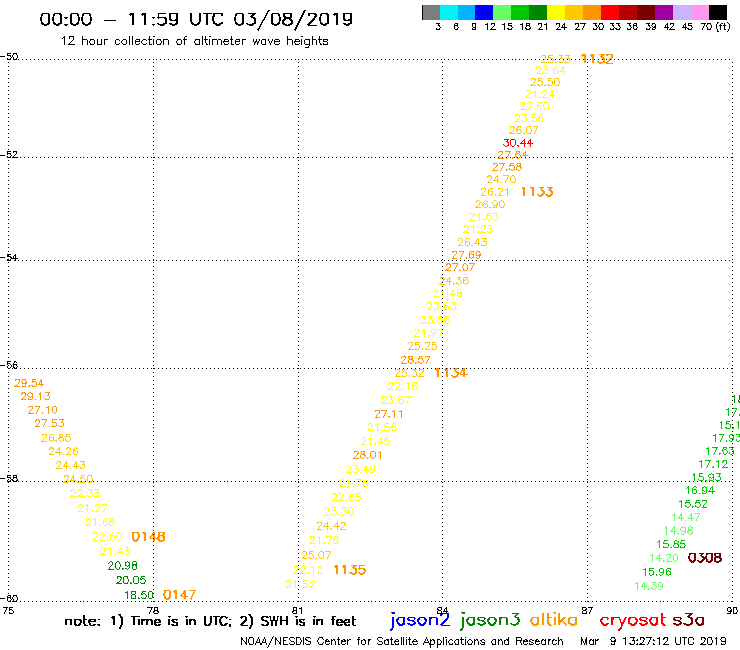Click the 27.53 reading on the left track
This screenshot has width=740, height=650.
(50, 423)
